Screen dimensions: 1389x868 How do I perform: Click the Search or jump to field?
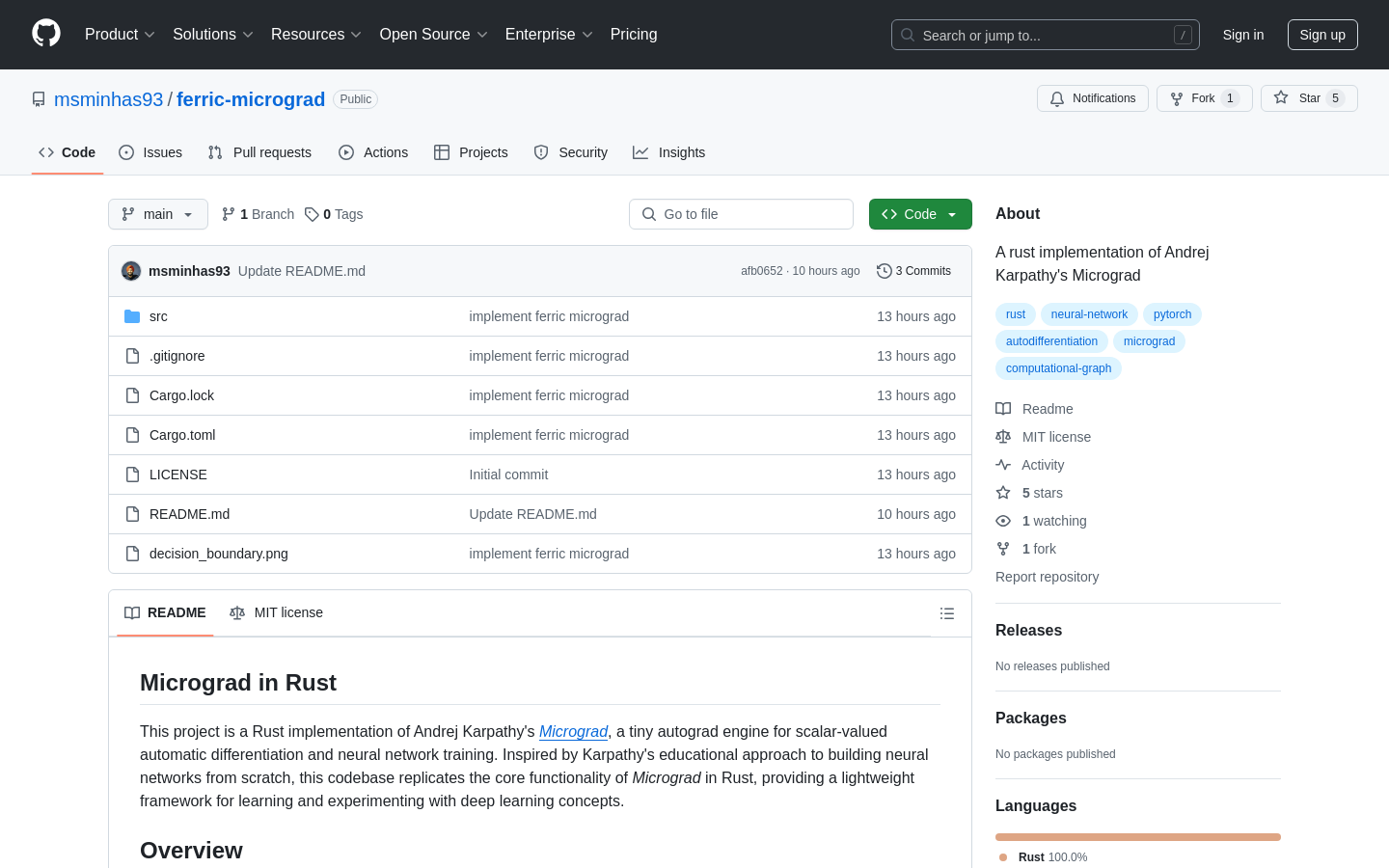[1046, 35]
